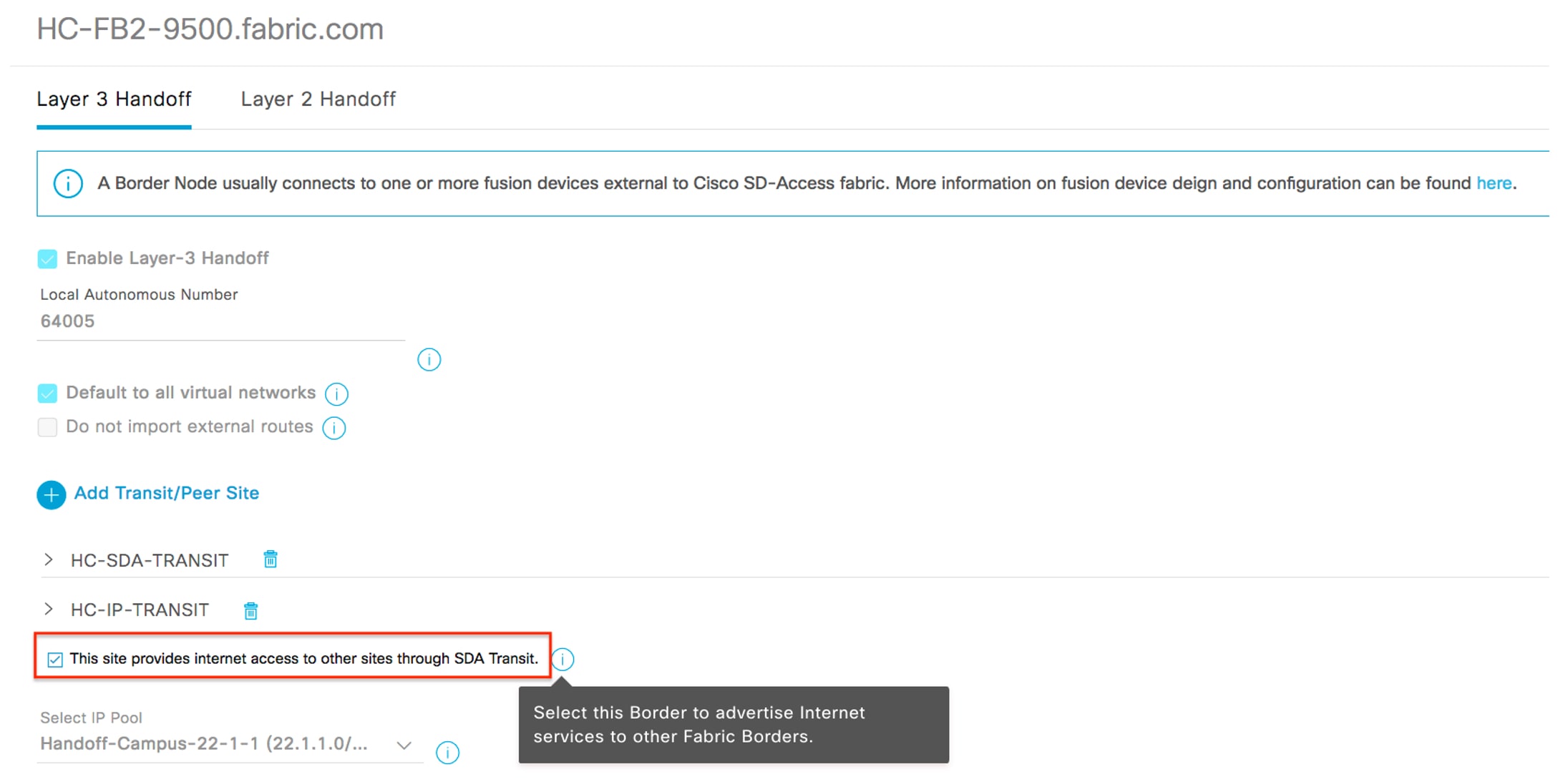The image size is (1568, 782).
Task: Toggle Enable Layer-3 Handoff checkbox
Action: [47, 258]
